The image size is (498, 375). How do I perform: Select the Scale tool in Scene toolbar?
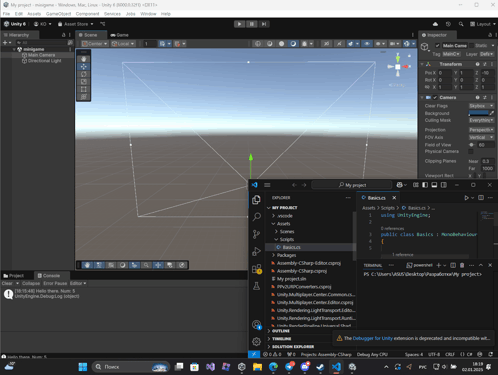[84, 82]
